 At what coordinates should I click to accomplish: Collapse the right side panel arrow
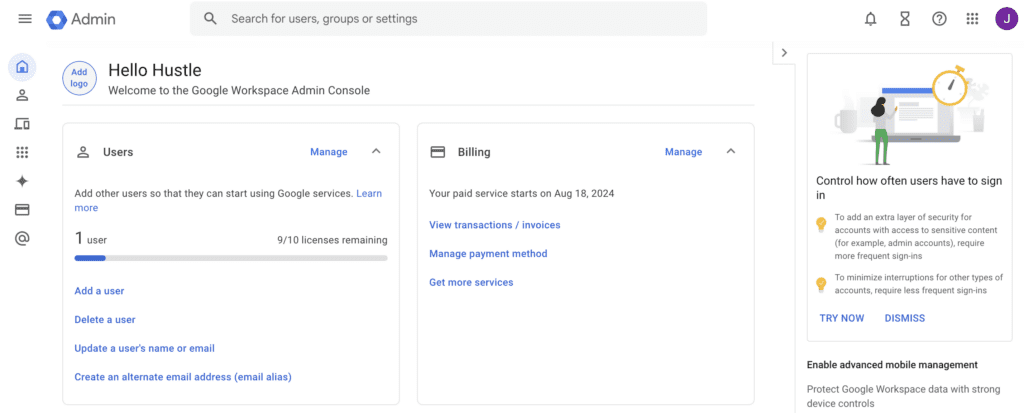(x=784, y=53)
